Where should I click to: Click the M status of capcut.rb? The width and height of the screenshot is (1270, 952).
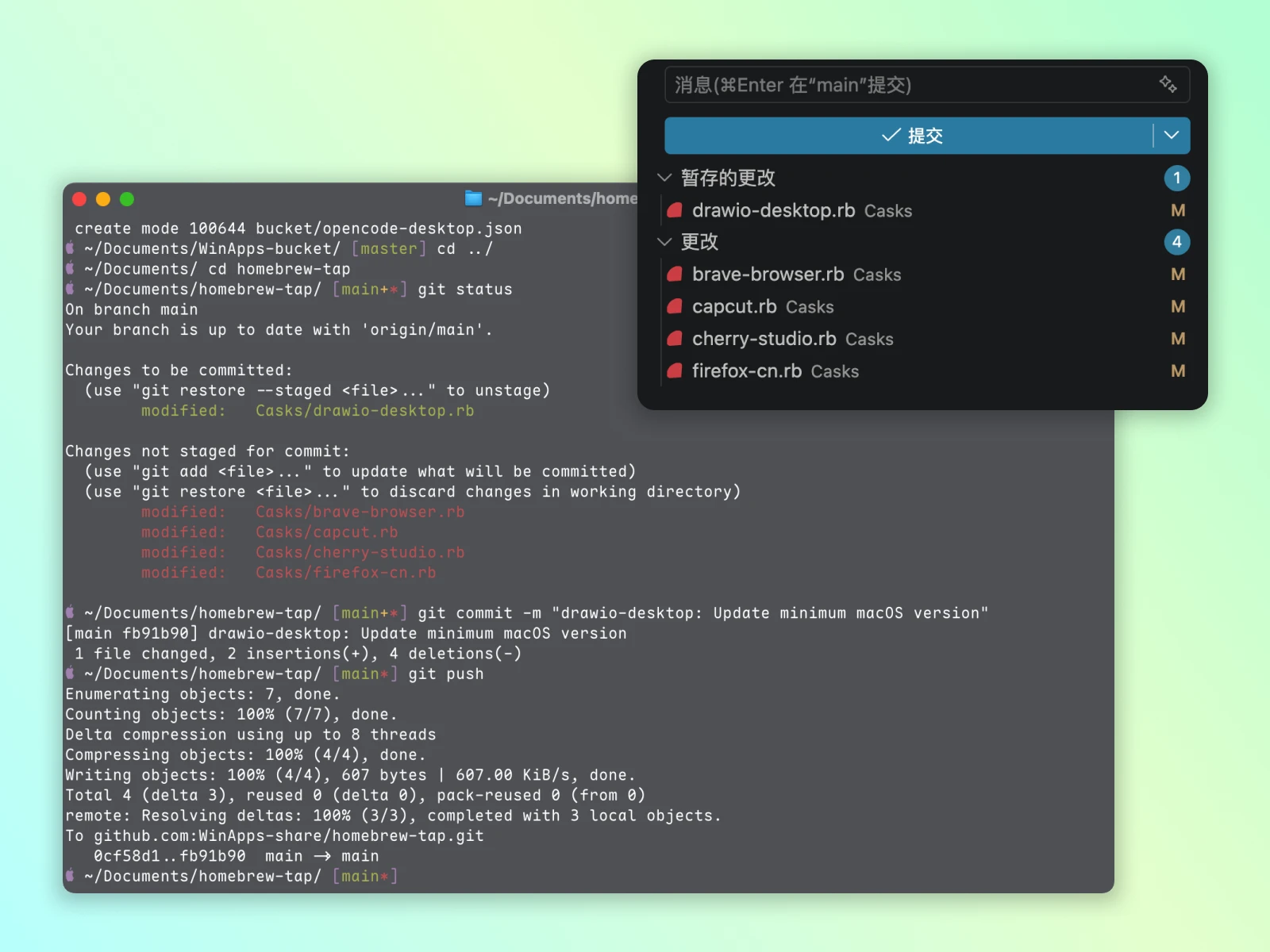1178,307
